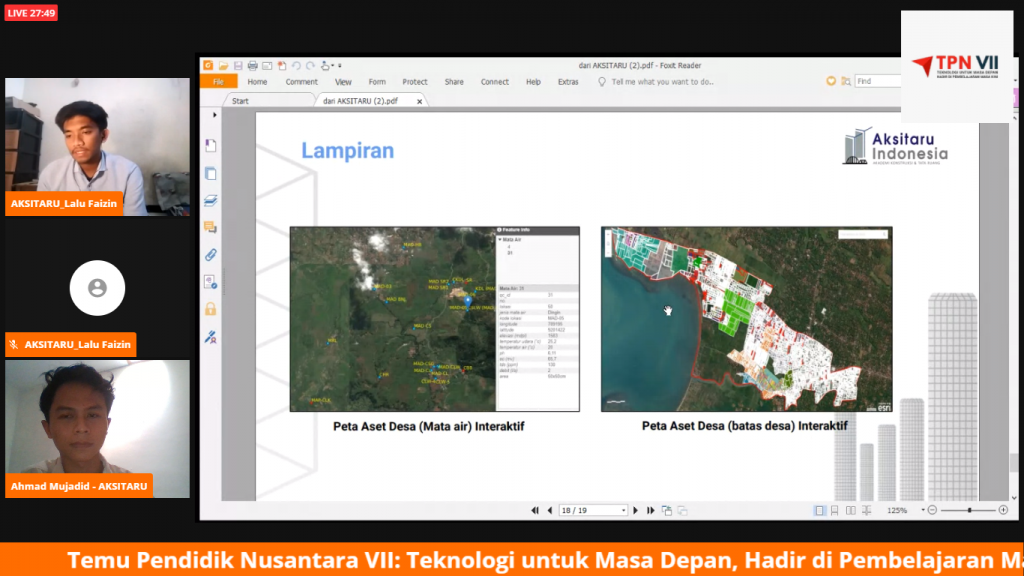Open the Pages thumbnails panel in the sidebar

pos(210,173)
